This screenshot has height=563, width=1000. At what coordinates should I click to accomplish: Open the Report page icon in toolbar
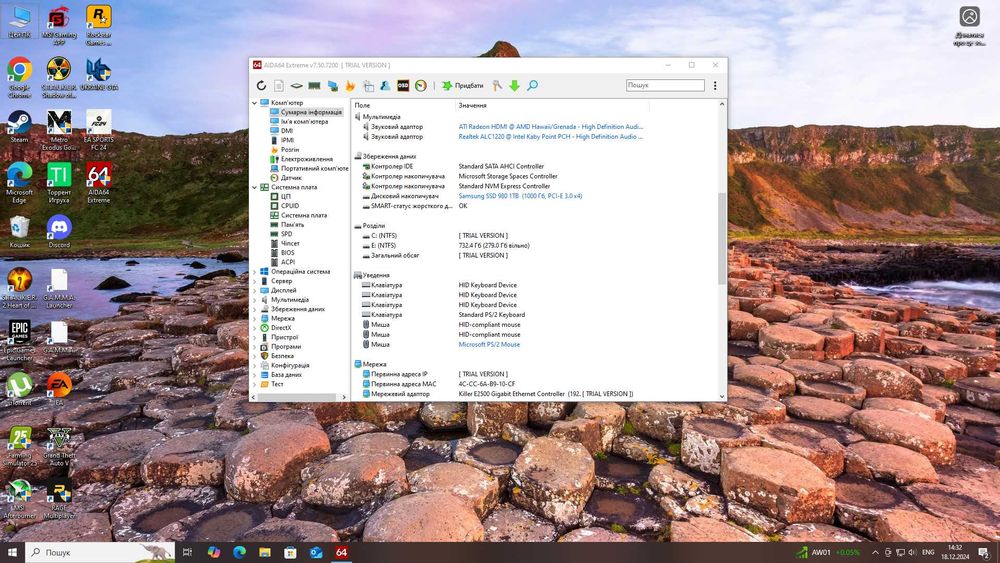(279, 86)
